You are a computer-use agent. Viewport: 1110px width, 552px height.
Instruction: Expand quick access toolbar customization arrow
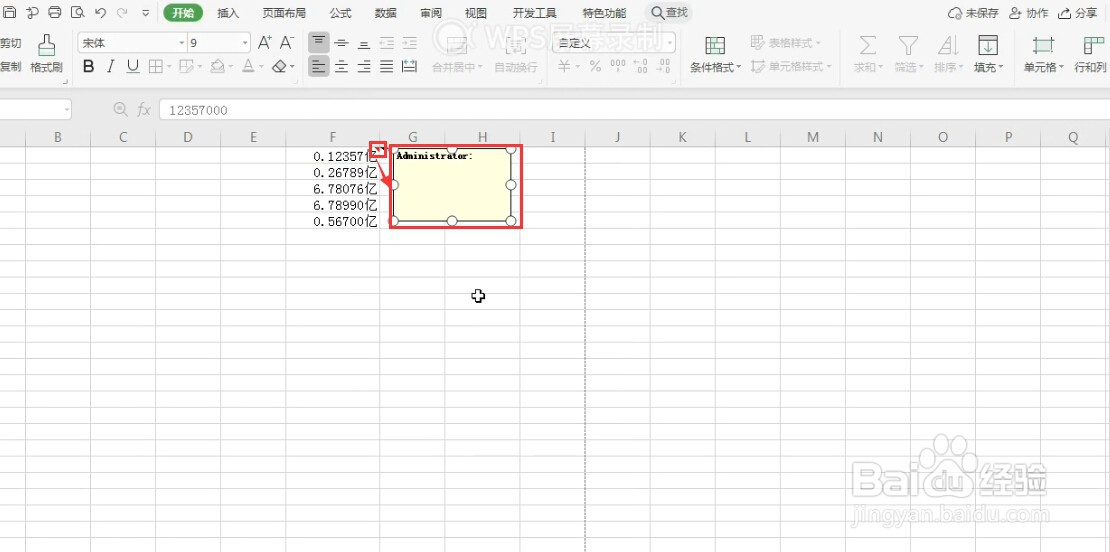click(145, 13)
